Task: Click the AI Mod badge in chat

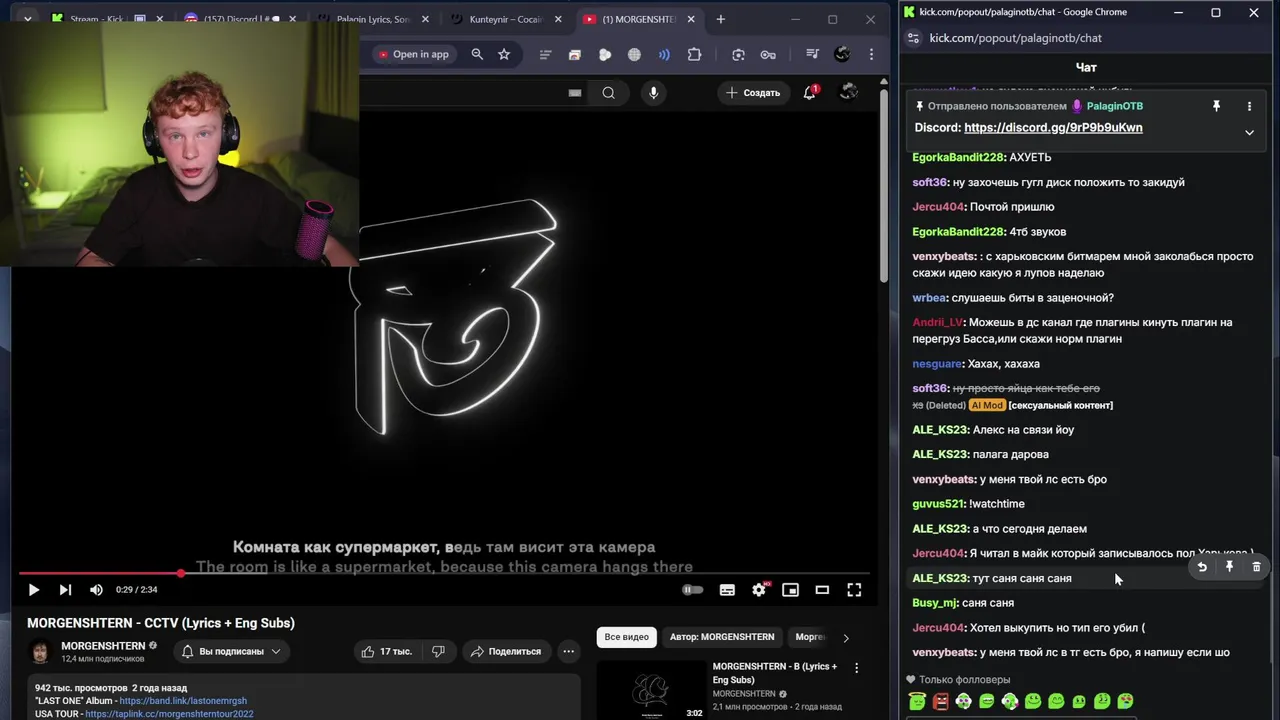Action: 986,405
